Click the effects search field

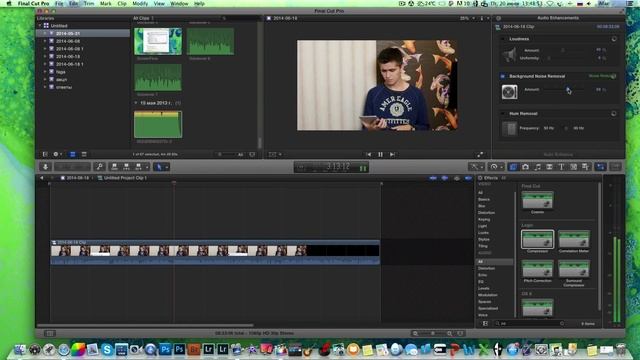530,323
